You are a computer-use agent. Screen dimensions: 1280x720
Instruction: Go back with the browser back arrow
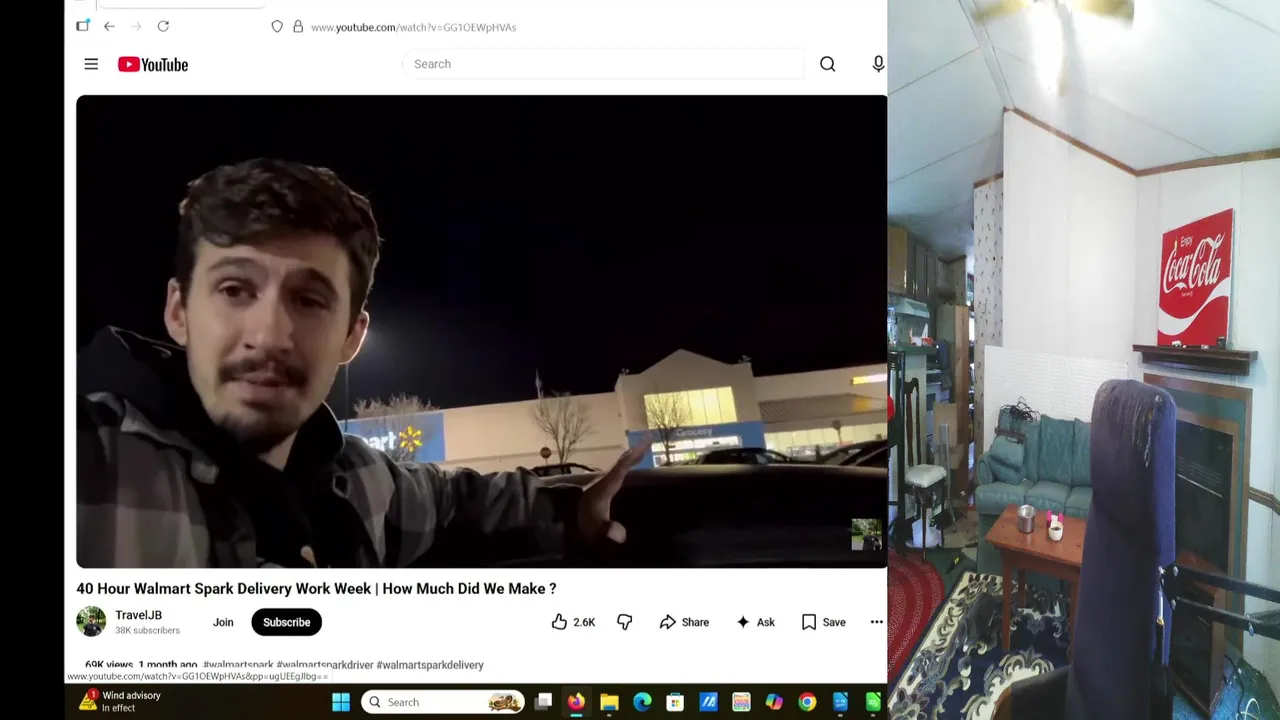[x=109, y=26]
